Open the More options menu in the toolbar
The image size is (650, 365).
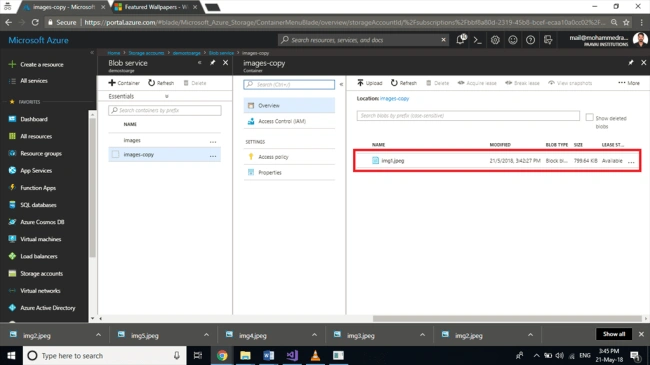pos(629,83)
